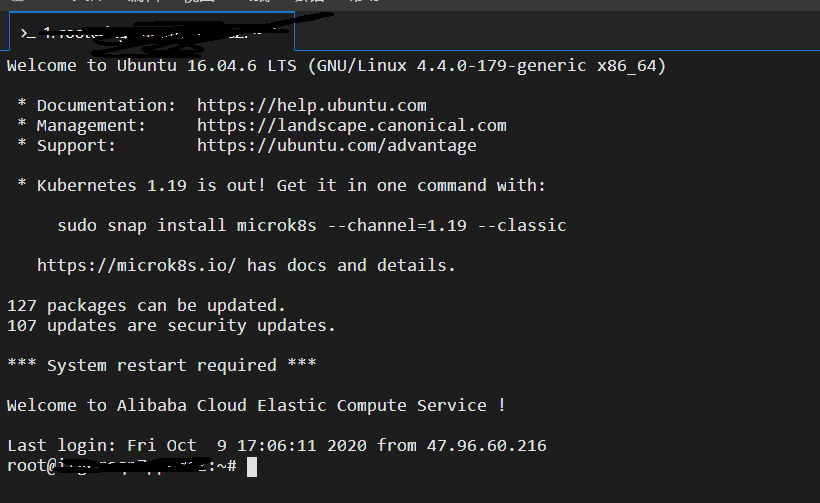820x503 pixels.
Task: Click the System restart required notice
Action: click(x=161, y=365)
